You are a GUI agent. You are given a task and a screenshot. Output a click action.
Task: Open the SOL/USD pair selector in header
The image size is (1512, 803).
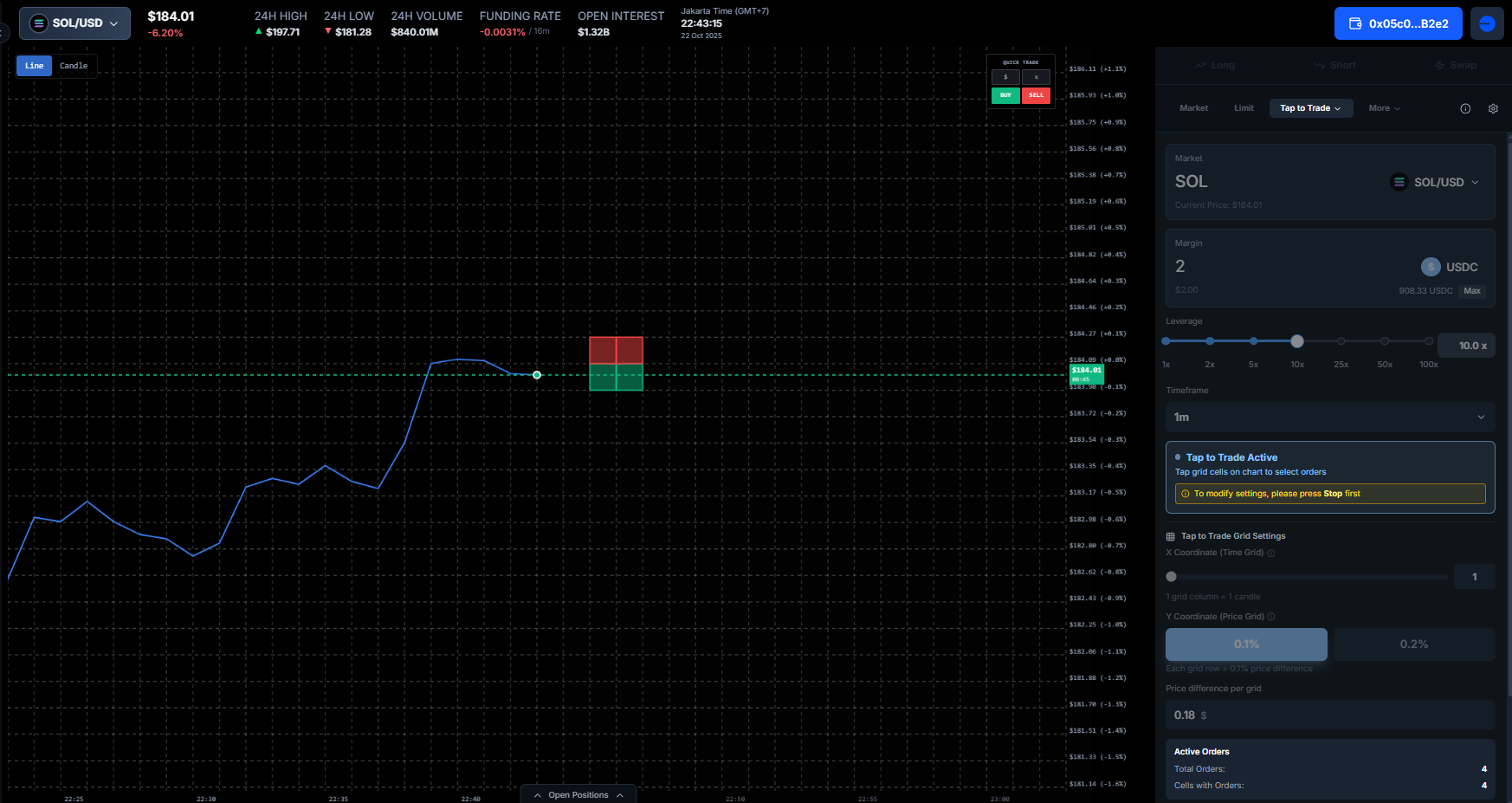74,23
